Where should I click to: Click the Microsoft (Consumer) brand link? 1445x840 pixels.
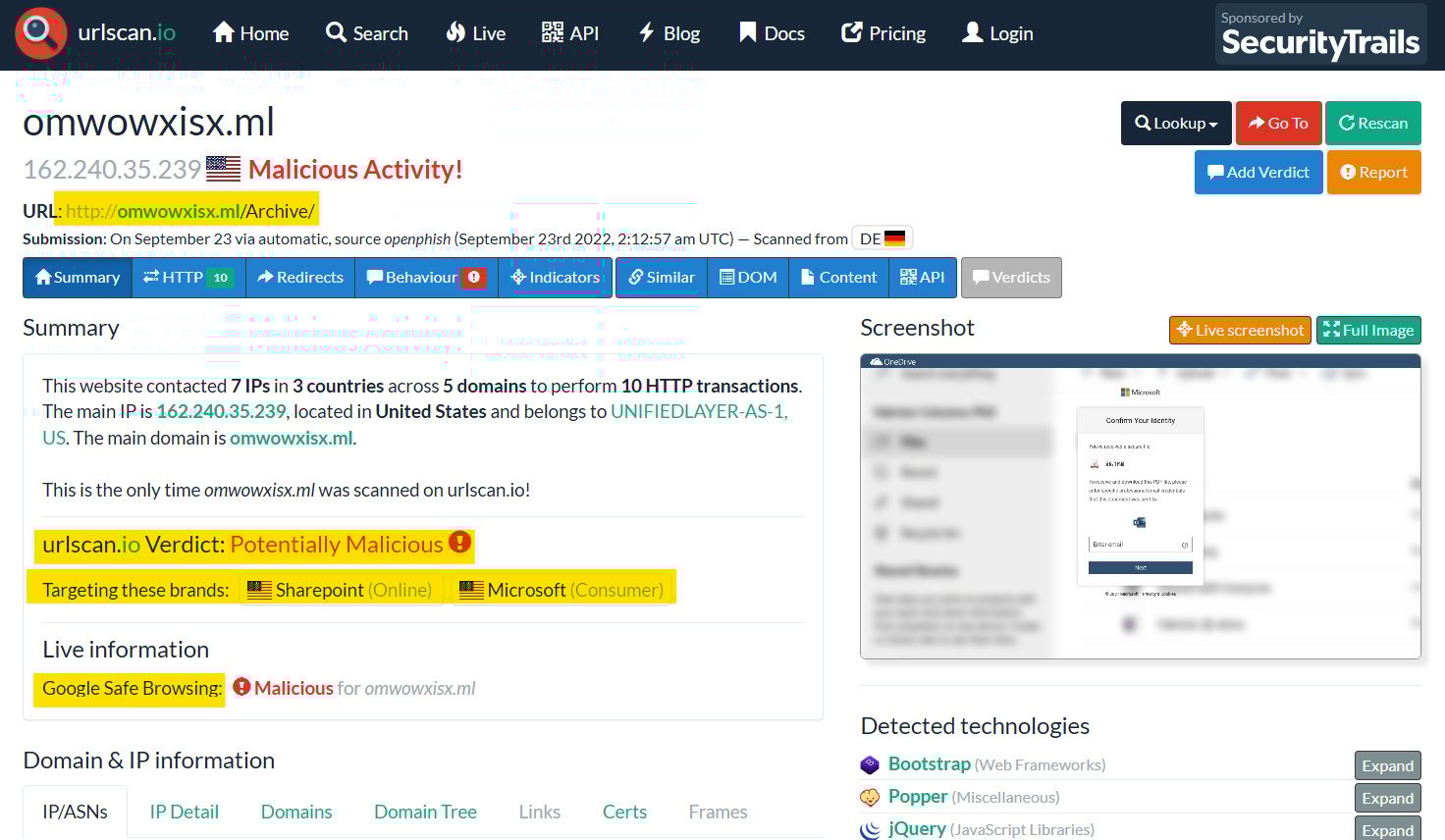562,590
